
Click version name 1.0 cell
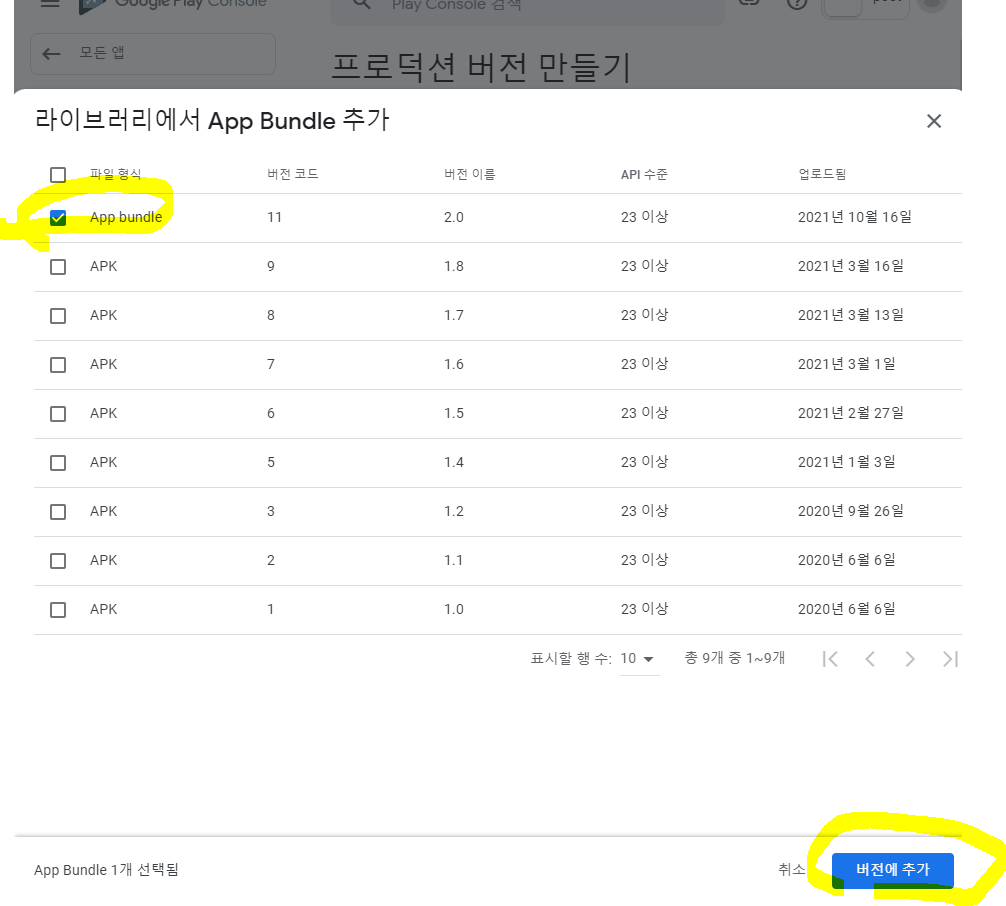pyautogui.click(x=454, y=609)
